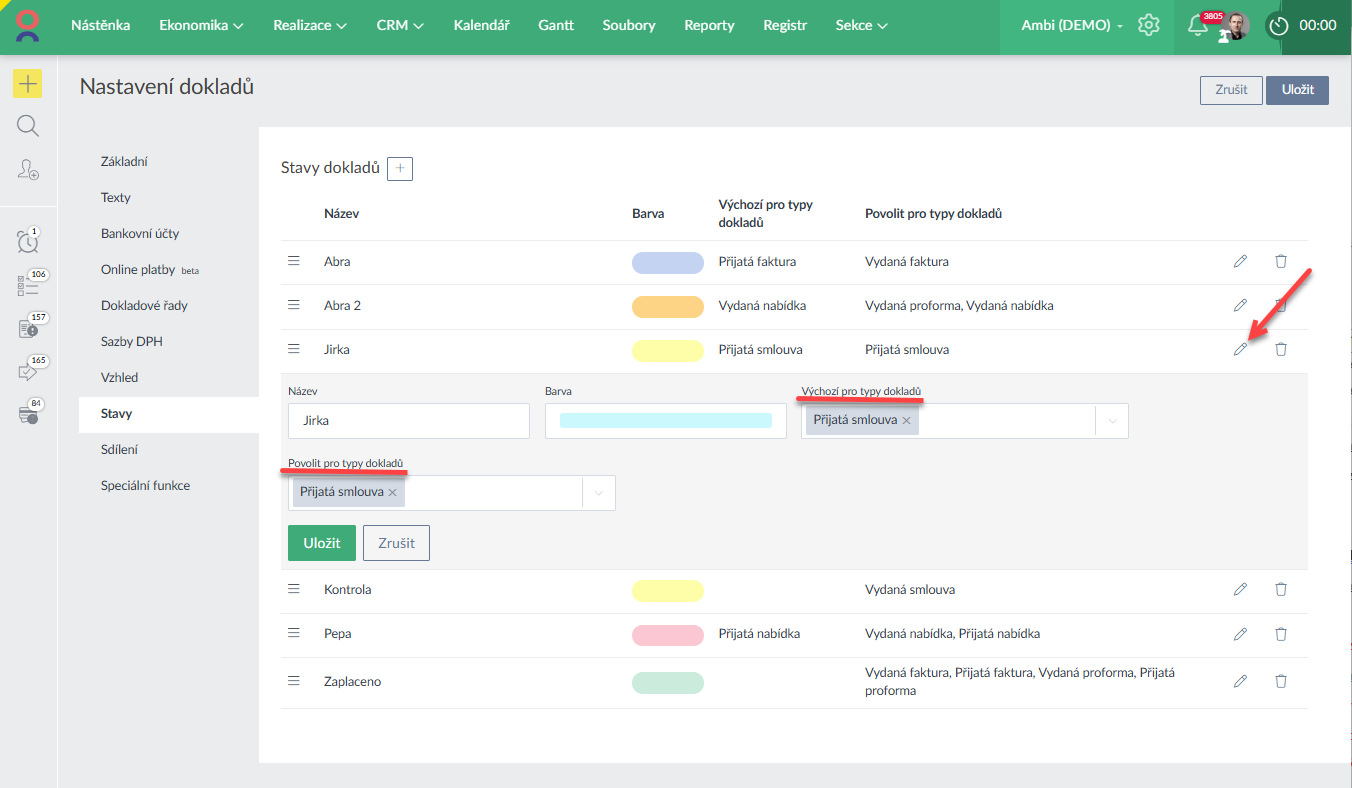Expand the Povolit pro typy dokladů dropdown
This screenshot has width=1352, height=788.
coord(599,493)
